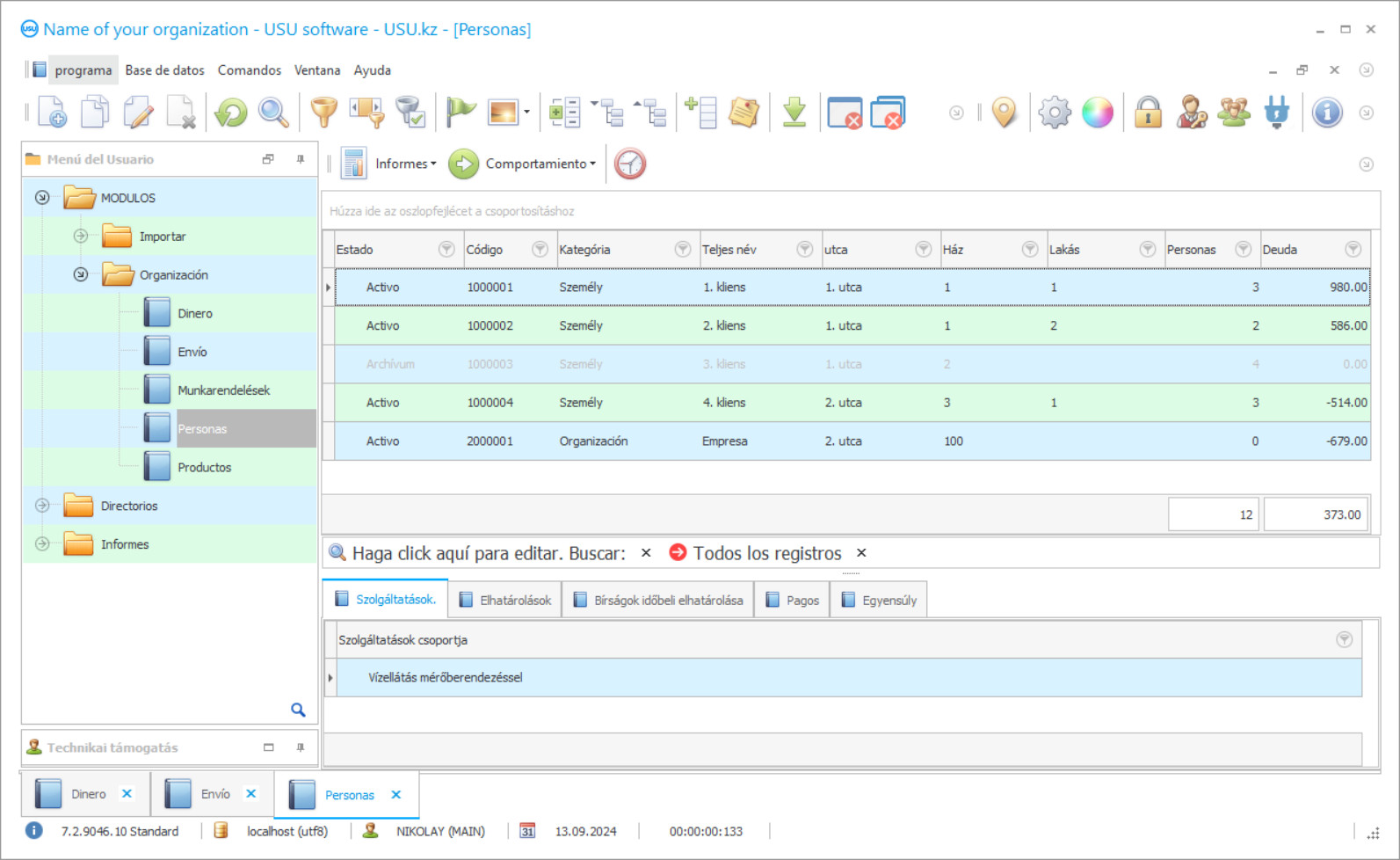Click the orange map location pin icon
Image resolution: width=1400 pixels, height=860 pixels.
point(1004,113)
